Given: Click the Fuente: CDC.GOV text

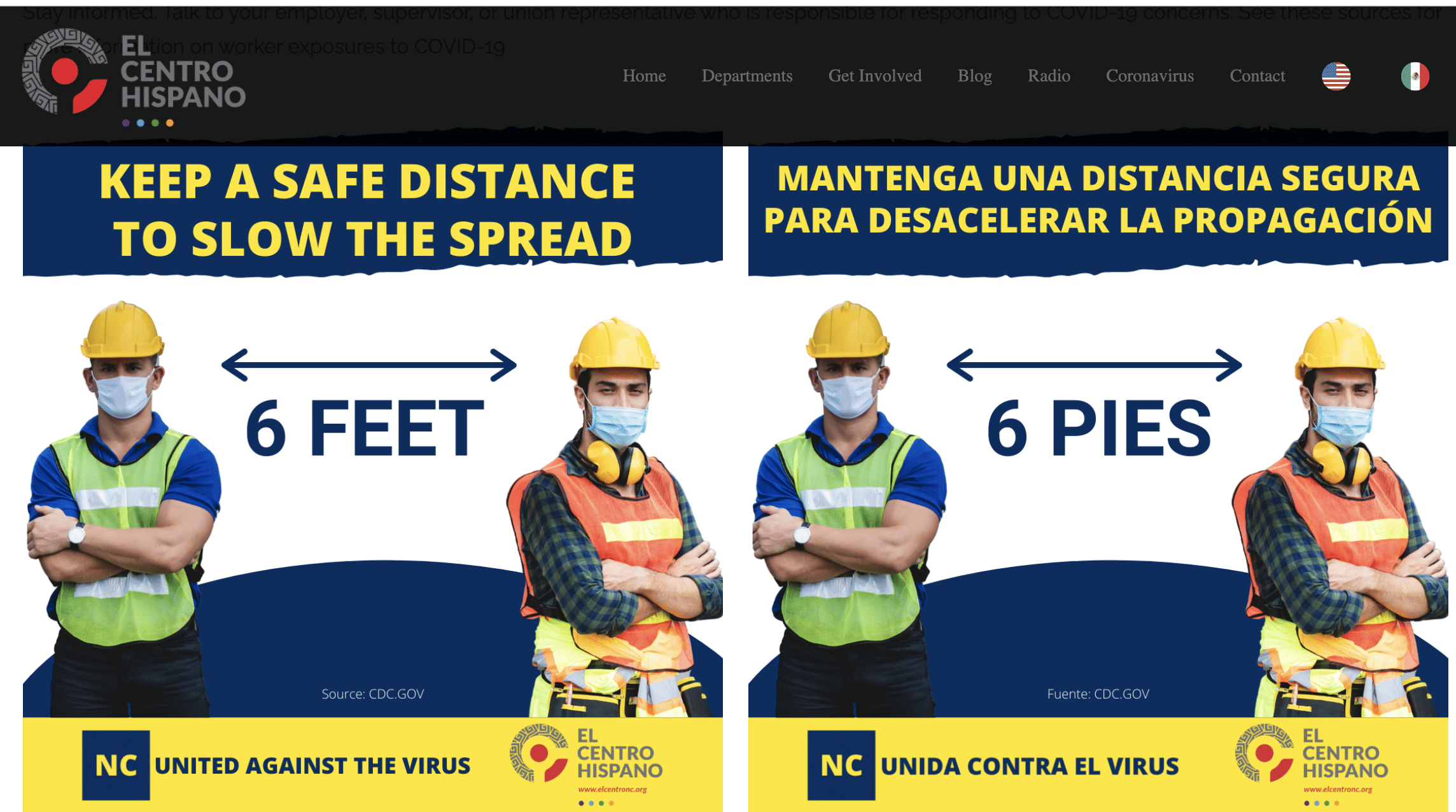Looking at the screenshot, I should pyautogui.click(x=1098, y=694).
